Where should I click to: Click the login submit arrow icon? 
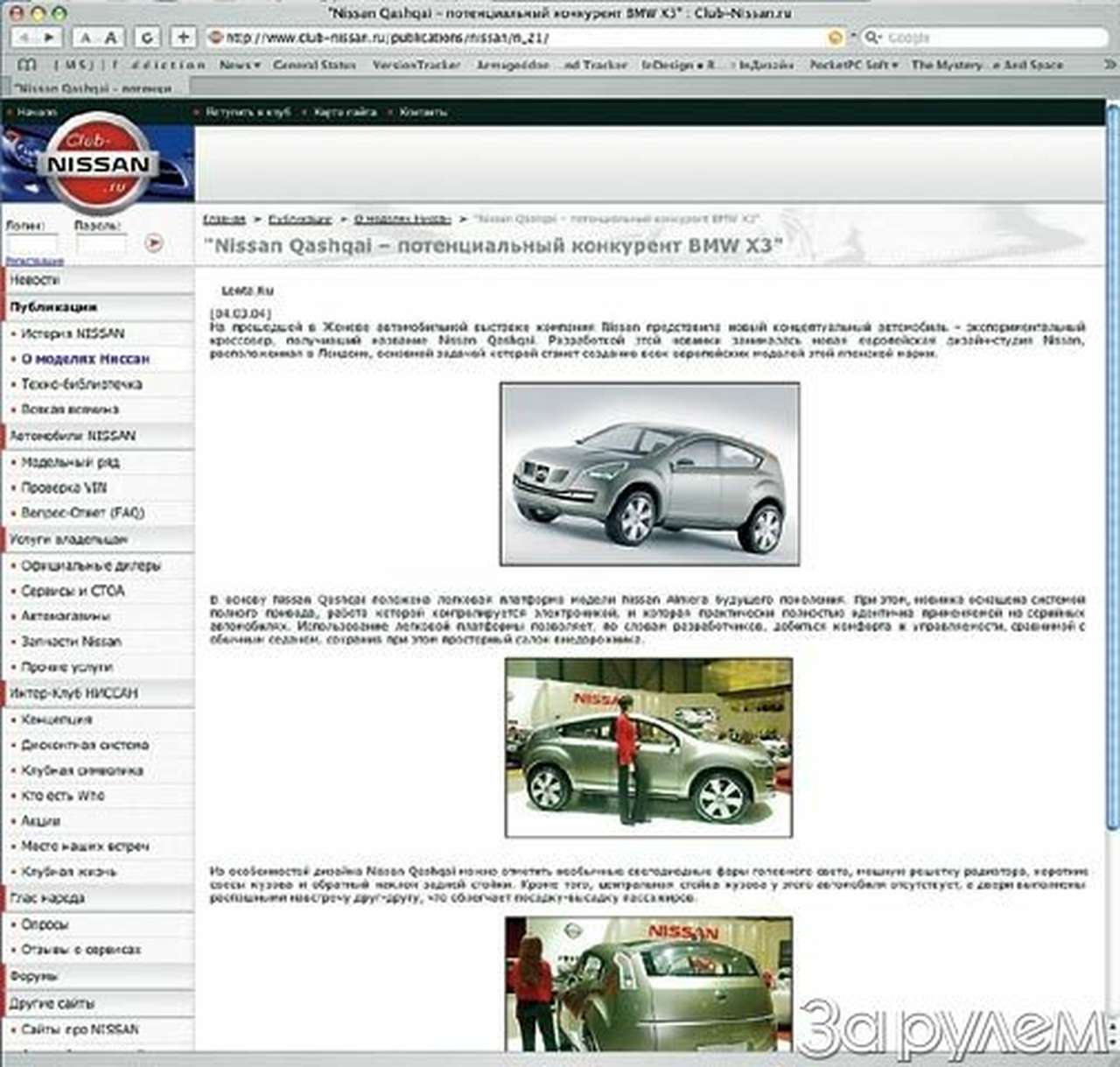[154, 242]
